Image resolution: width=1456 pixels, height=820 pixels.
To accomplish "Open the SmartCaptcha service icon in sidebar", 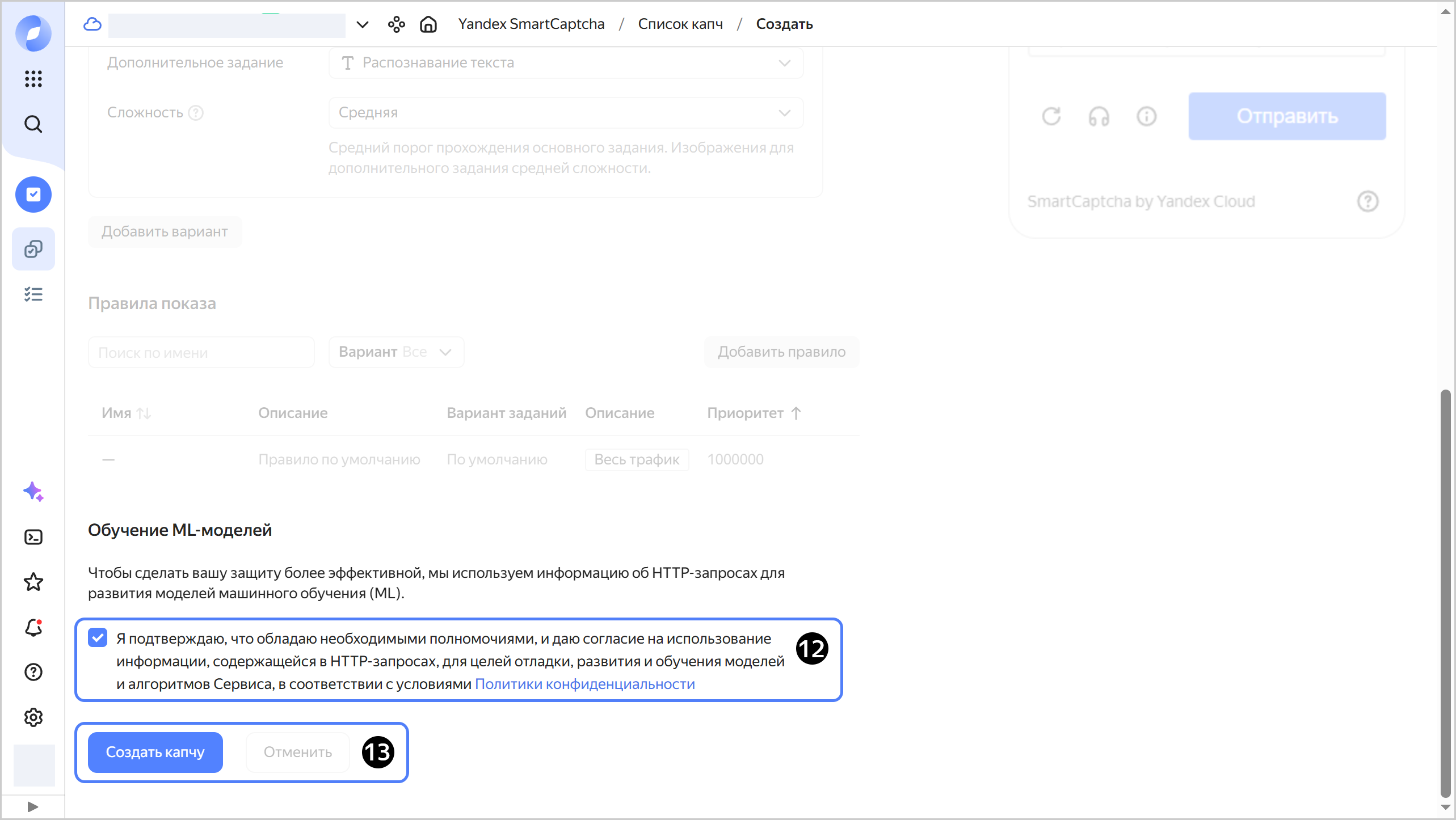I will (x=33, y=195).
